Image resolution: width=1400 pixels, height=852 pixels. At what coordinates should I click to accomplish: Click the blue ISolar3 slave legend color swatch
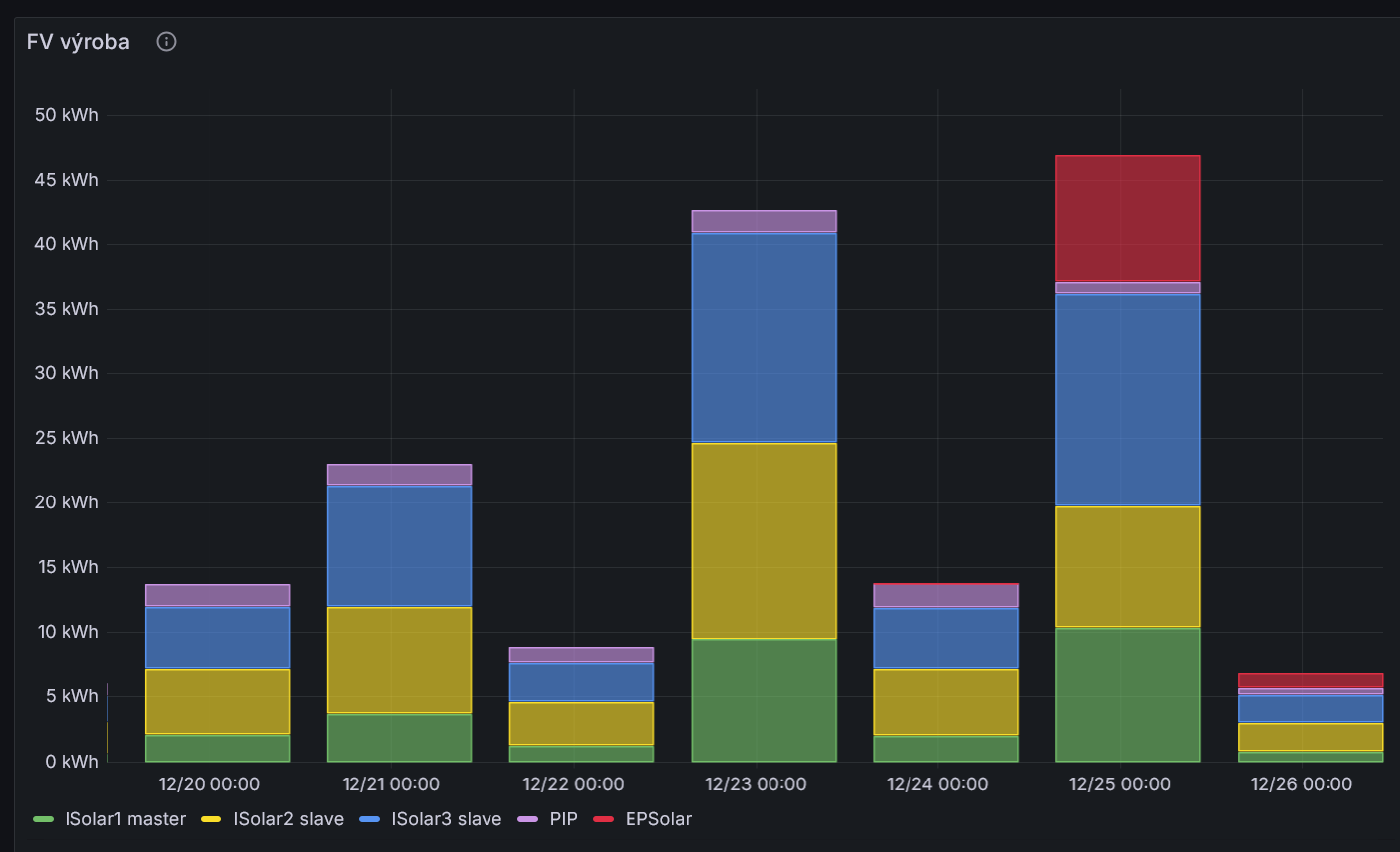tap(369, 819)
